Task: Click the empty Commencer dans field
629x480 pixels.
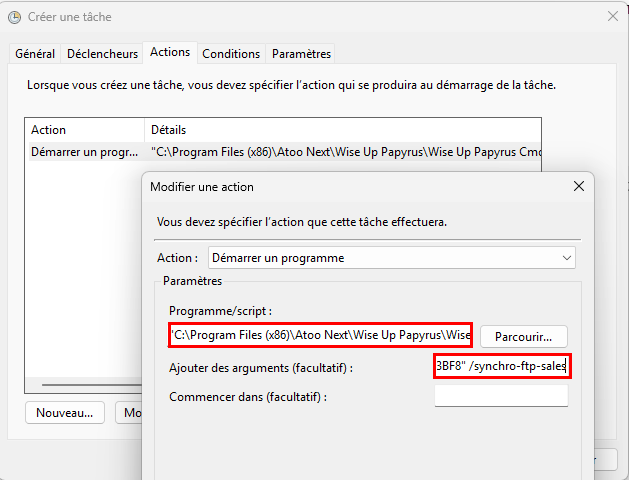Action: 501,397
